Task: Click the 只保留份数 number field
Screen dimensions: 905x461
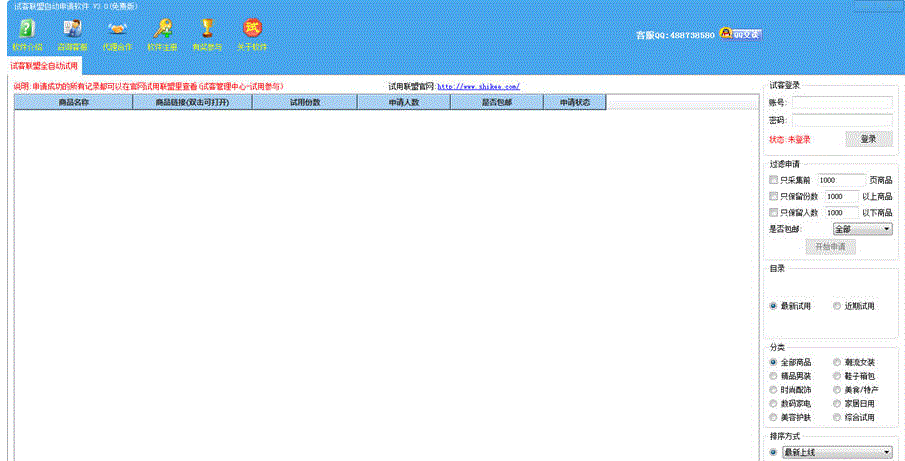Action: point(842,196)
